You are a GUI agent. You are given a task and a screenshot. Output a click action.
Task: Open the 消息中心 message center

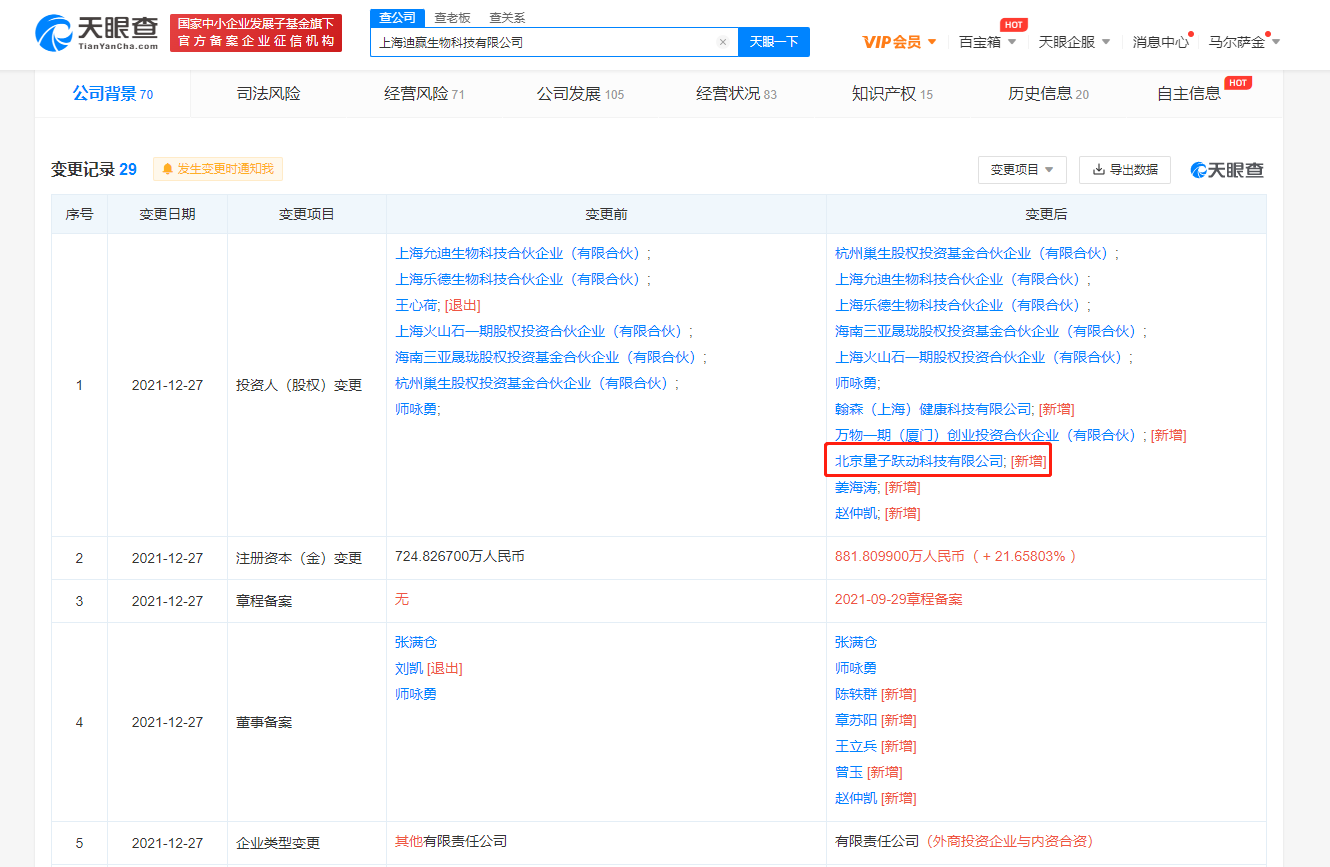pyautogui.click(x=1161, y=42)
